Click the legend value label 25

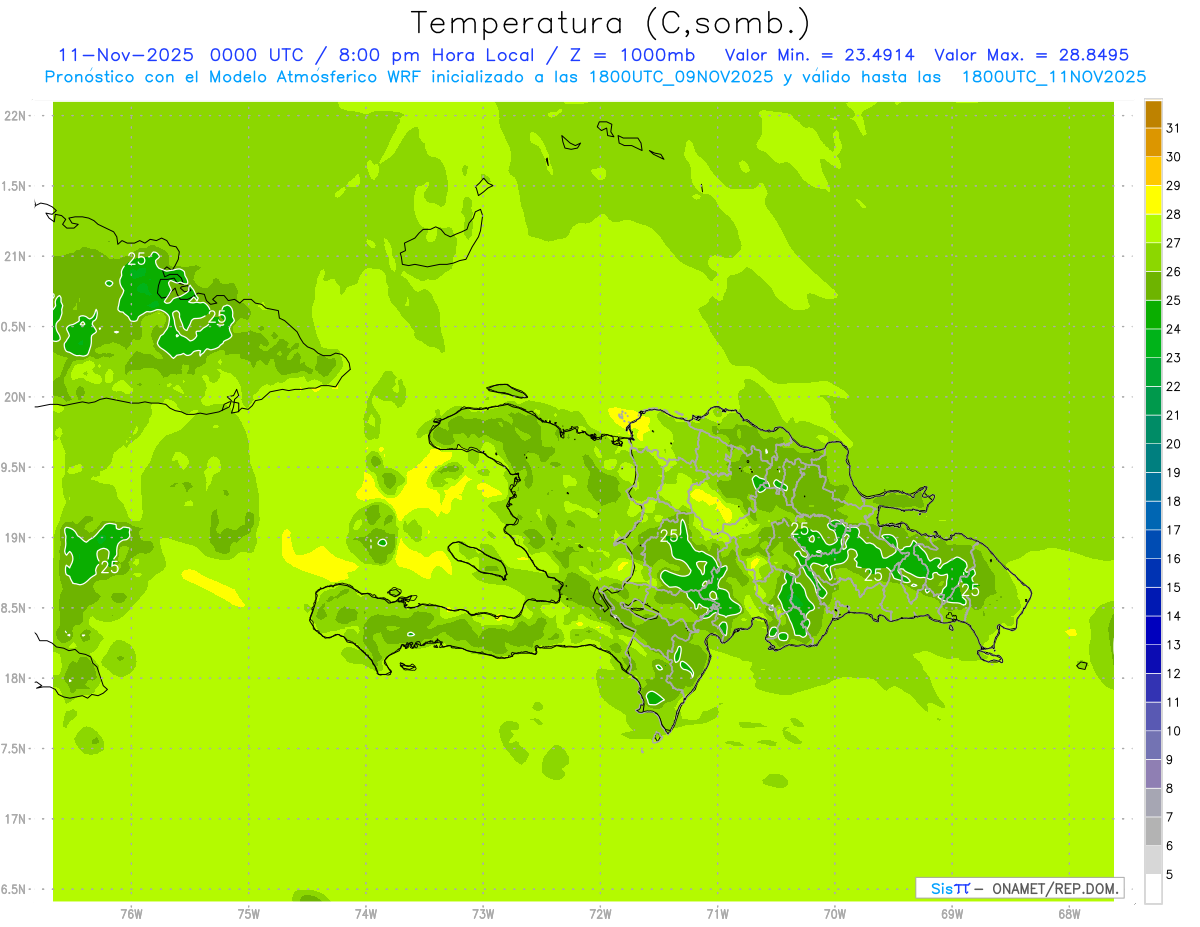(1173, 300)
